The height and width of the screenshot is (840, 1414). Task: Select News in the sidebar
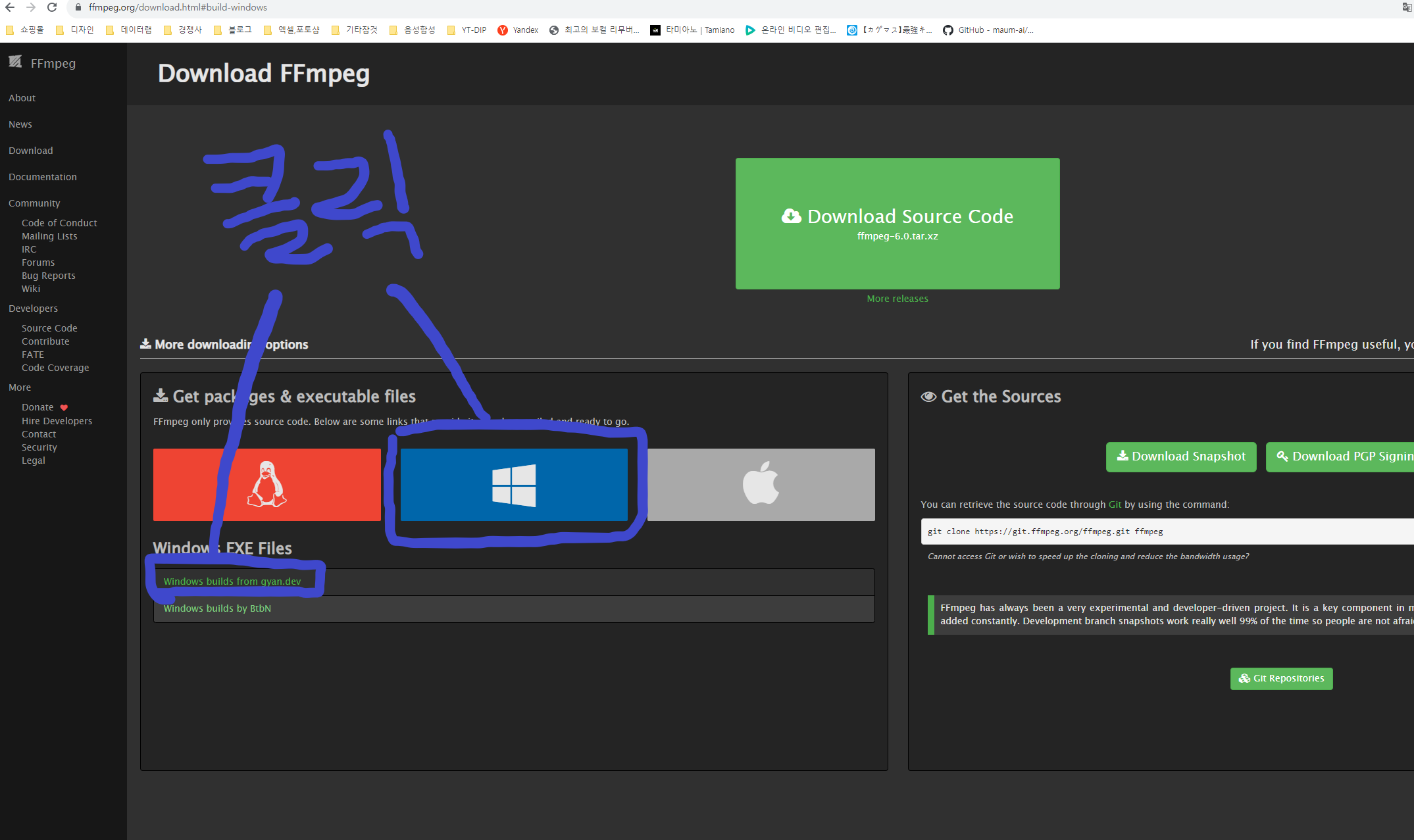(x=20, y=124)
